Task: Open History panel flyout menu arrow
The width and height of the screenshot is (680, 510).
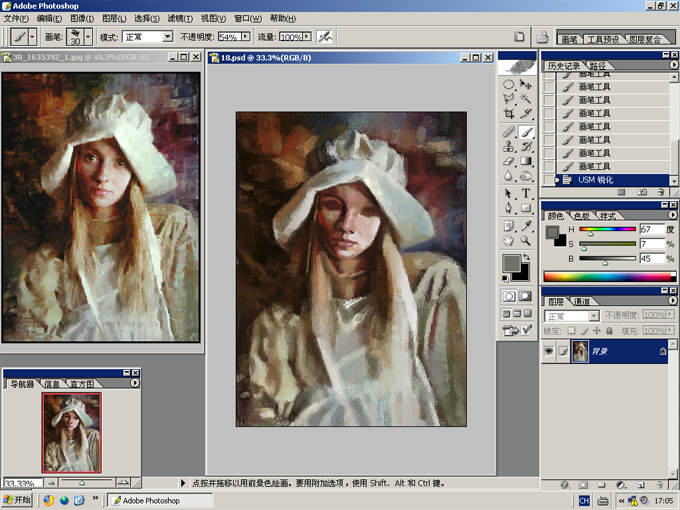Action: tap(673, 65)
